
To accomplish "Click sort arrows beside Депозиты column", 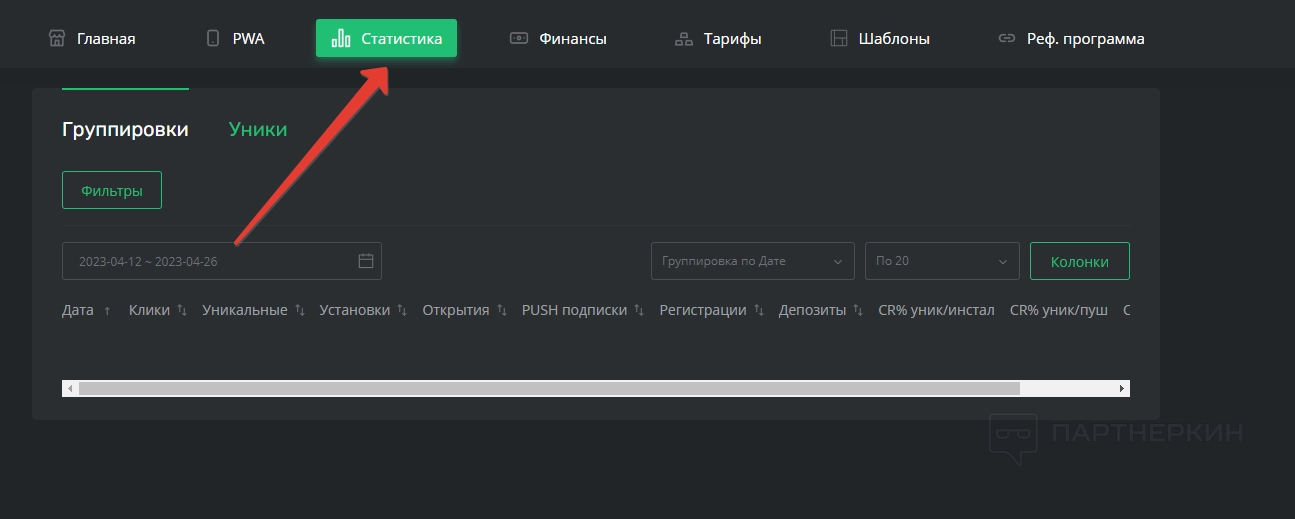I will pos(858,311).
